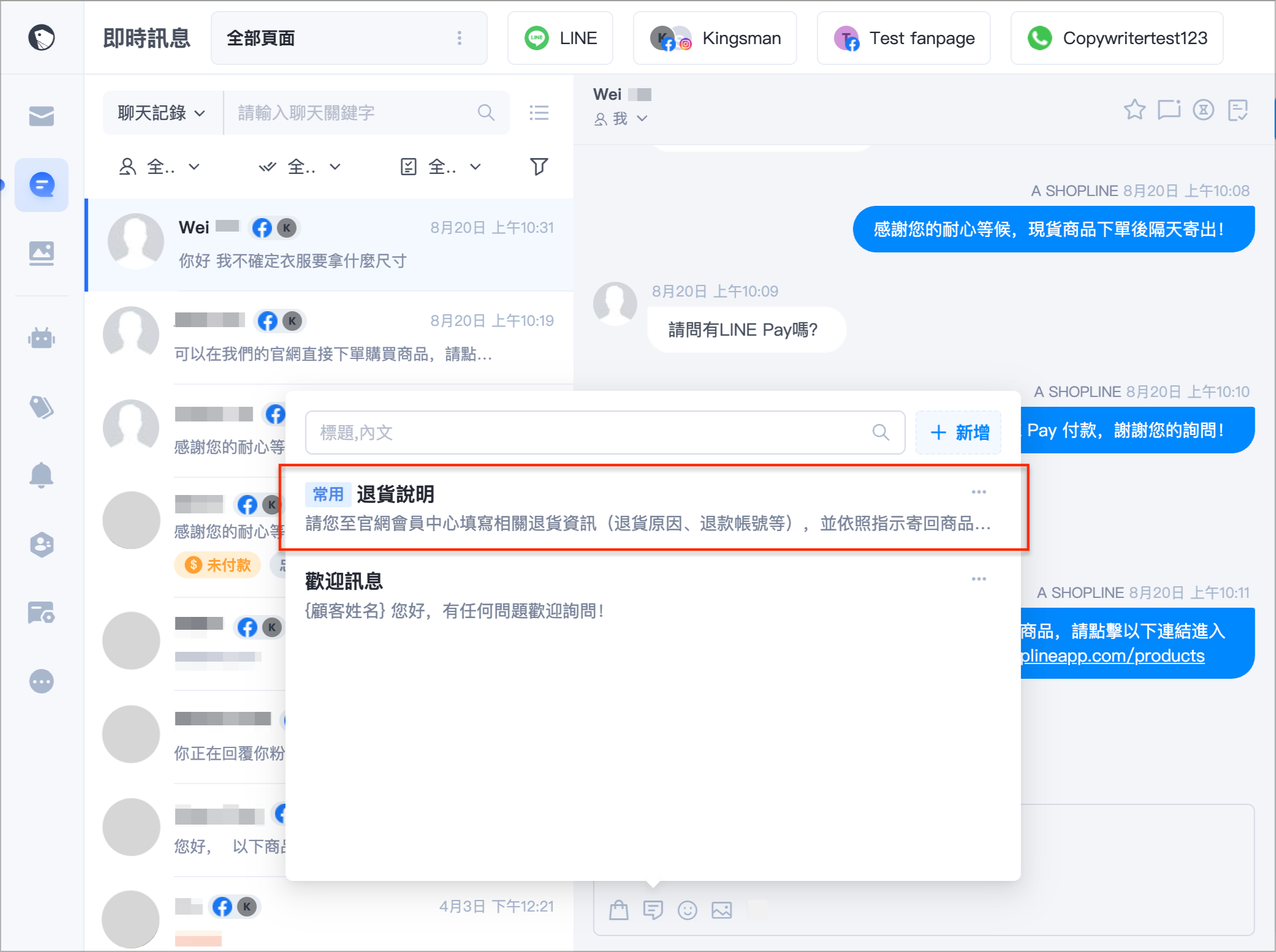Image resolution: width=1276 pixels, height=952 pixels.
Task: Open the chatbot robot sidebar icon
Action: 41,338
